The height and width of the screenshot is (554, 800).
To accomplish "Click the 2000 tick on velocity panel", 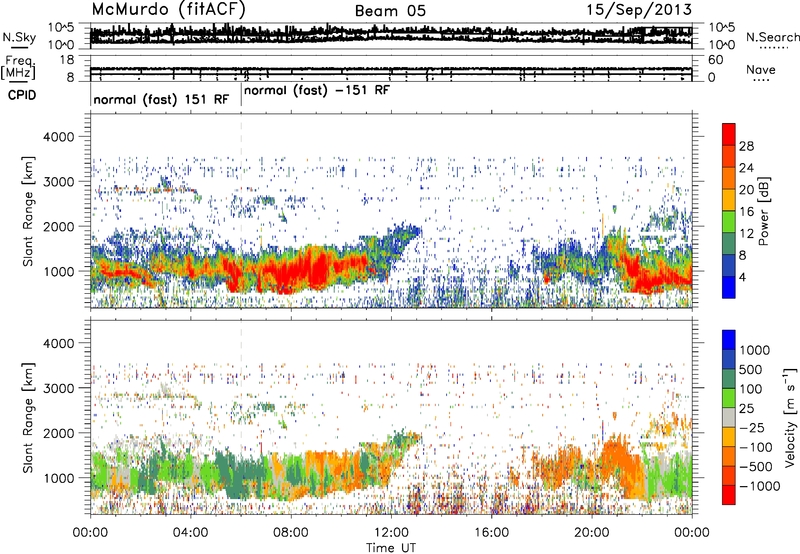I will click(x=58, y=433).
